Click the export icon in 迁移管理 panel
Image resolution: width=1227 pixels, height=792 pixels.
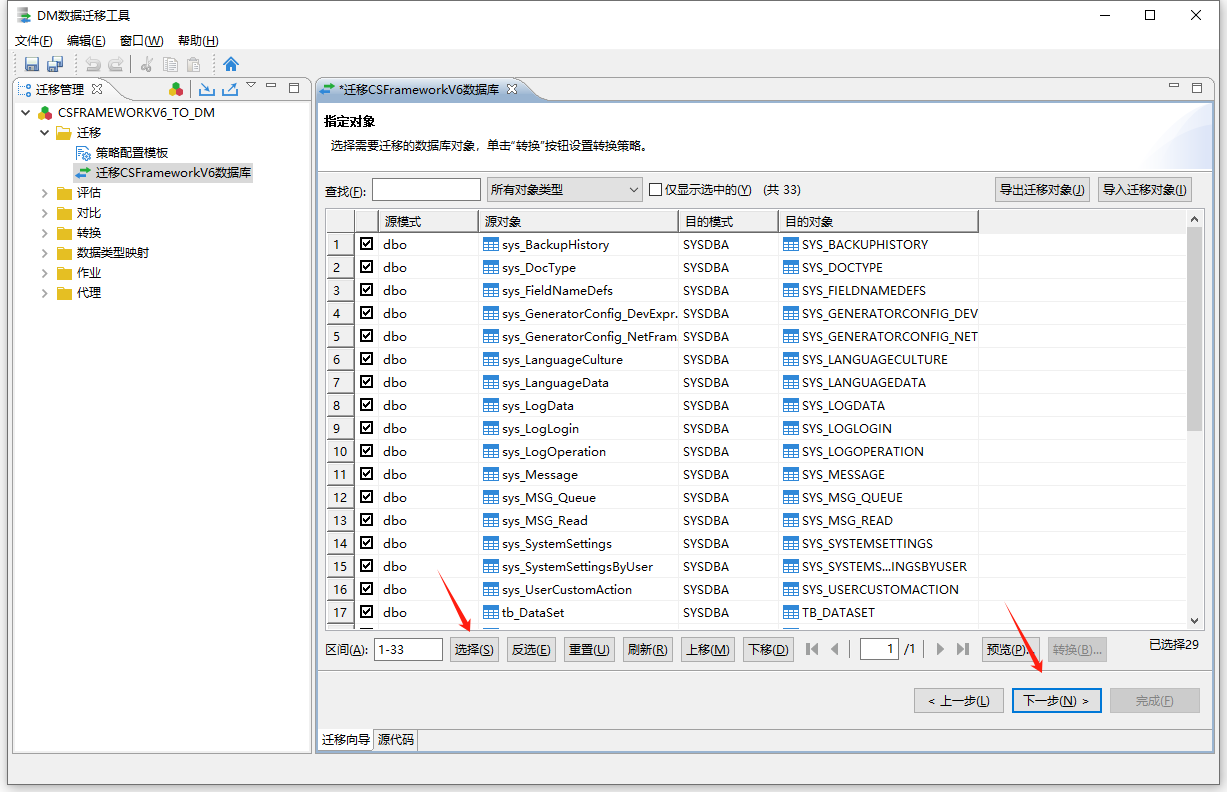point(230,89)
